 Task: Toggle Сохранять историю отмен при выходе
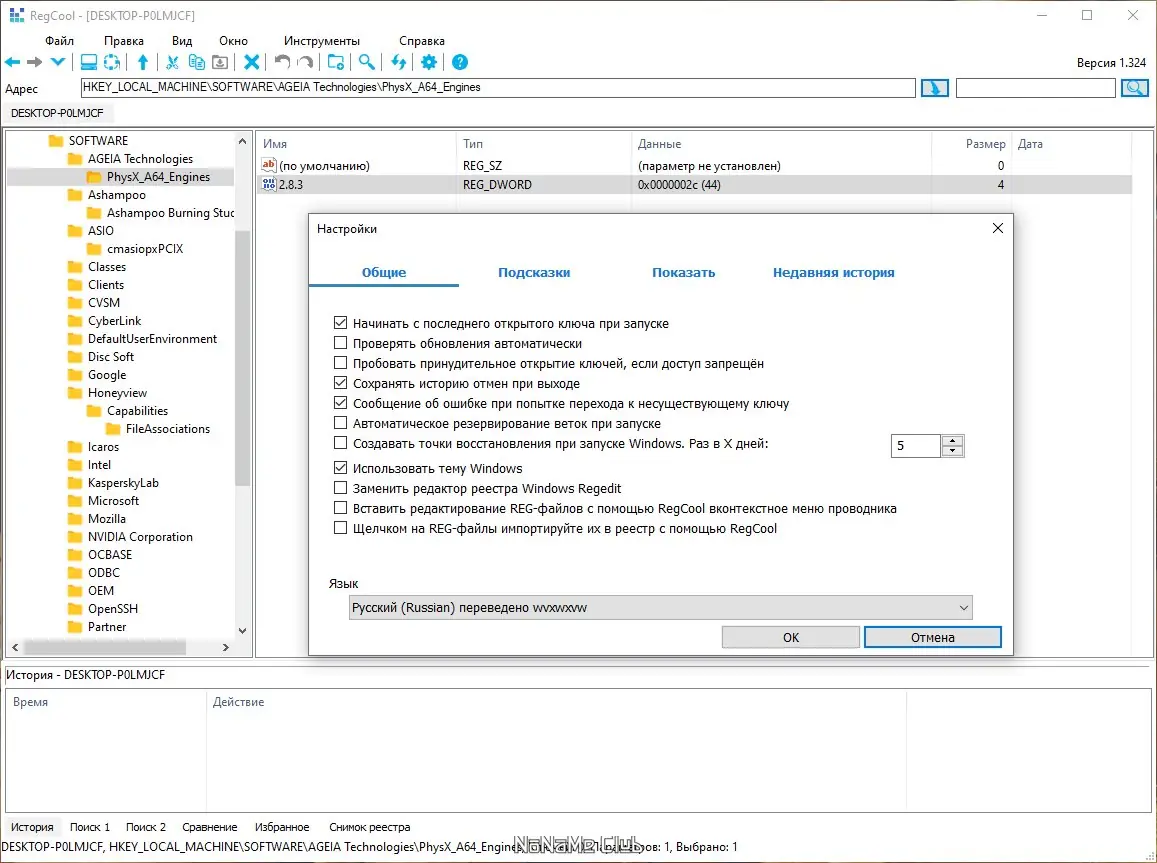340,382
